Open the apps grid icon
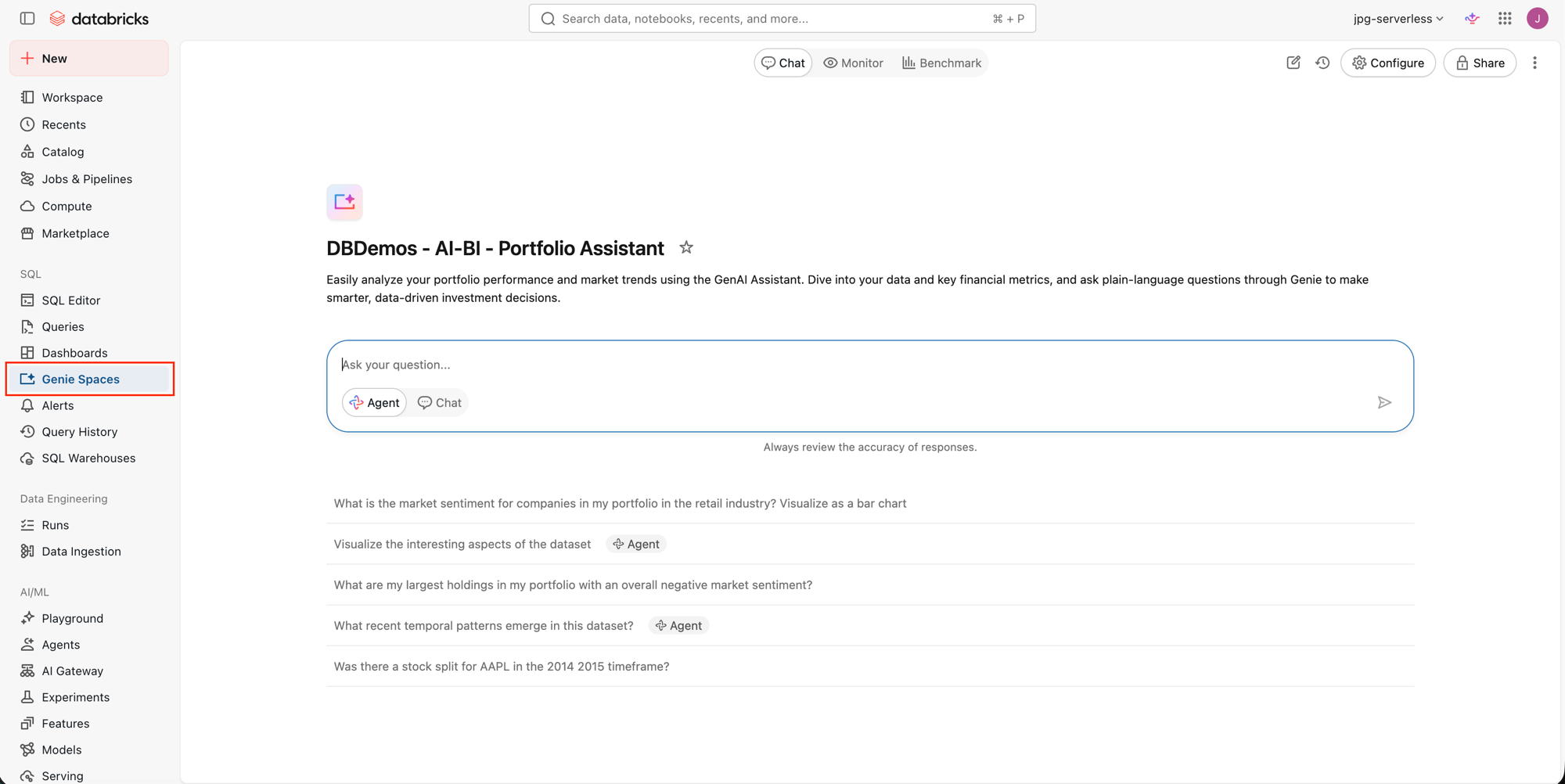The width and height of the screenshot is (1565, 784). coord(1505,19)
